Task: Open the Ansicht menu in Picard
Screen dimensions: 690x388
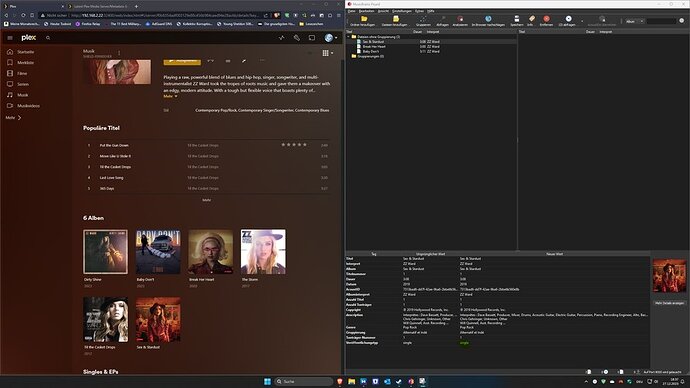Action: [383, 11]
